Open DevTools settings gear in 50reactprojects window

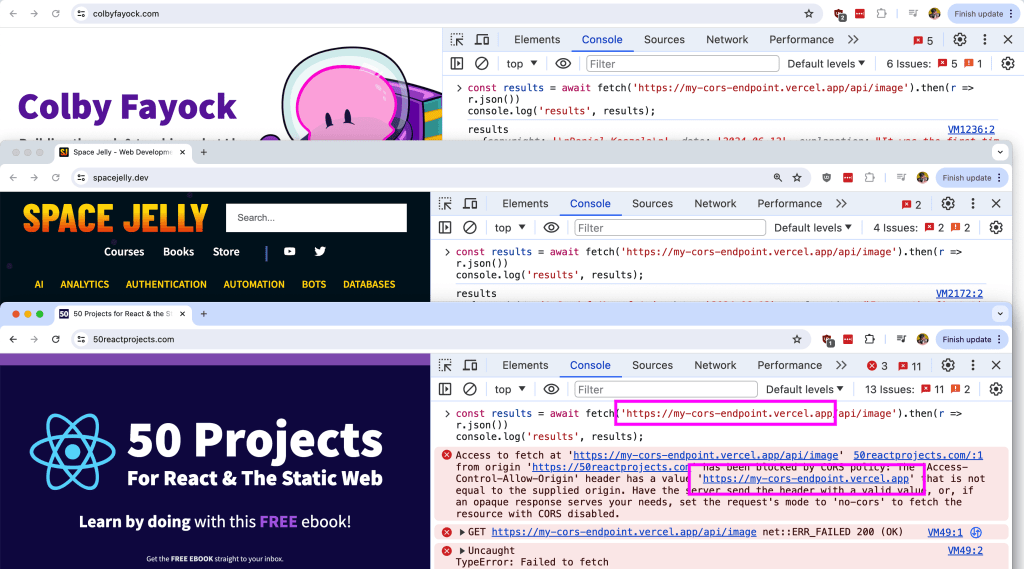click(948, 365)
